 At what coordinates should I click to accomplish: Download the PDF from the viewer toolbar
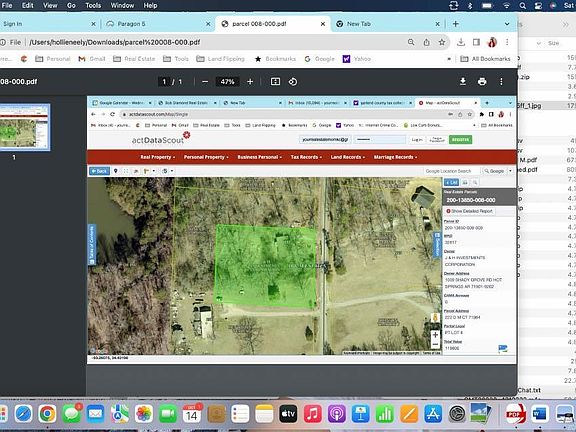(463, 82)
